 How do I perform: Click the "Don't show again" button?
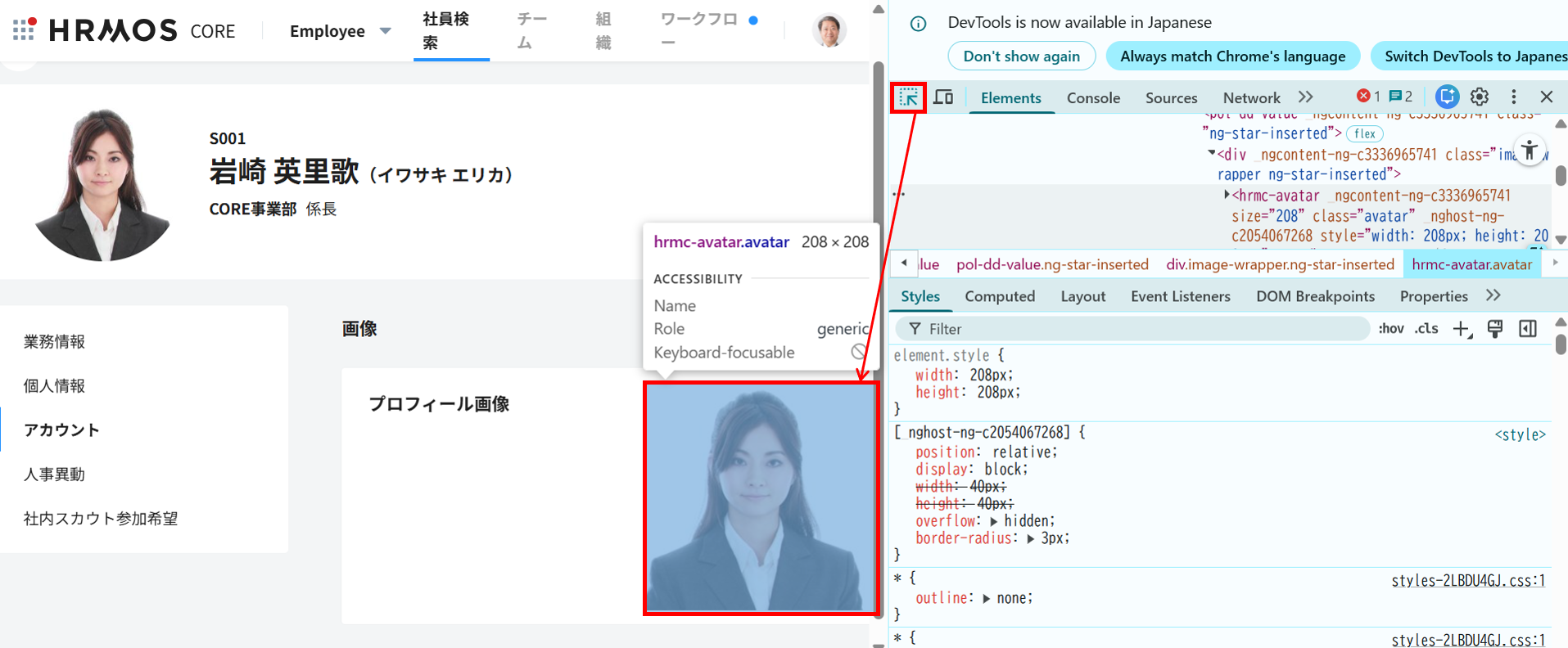pos(1021,56)
